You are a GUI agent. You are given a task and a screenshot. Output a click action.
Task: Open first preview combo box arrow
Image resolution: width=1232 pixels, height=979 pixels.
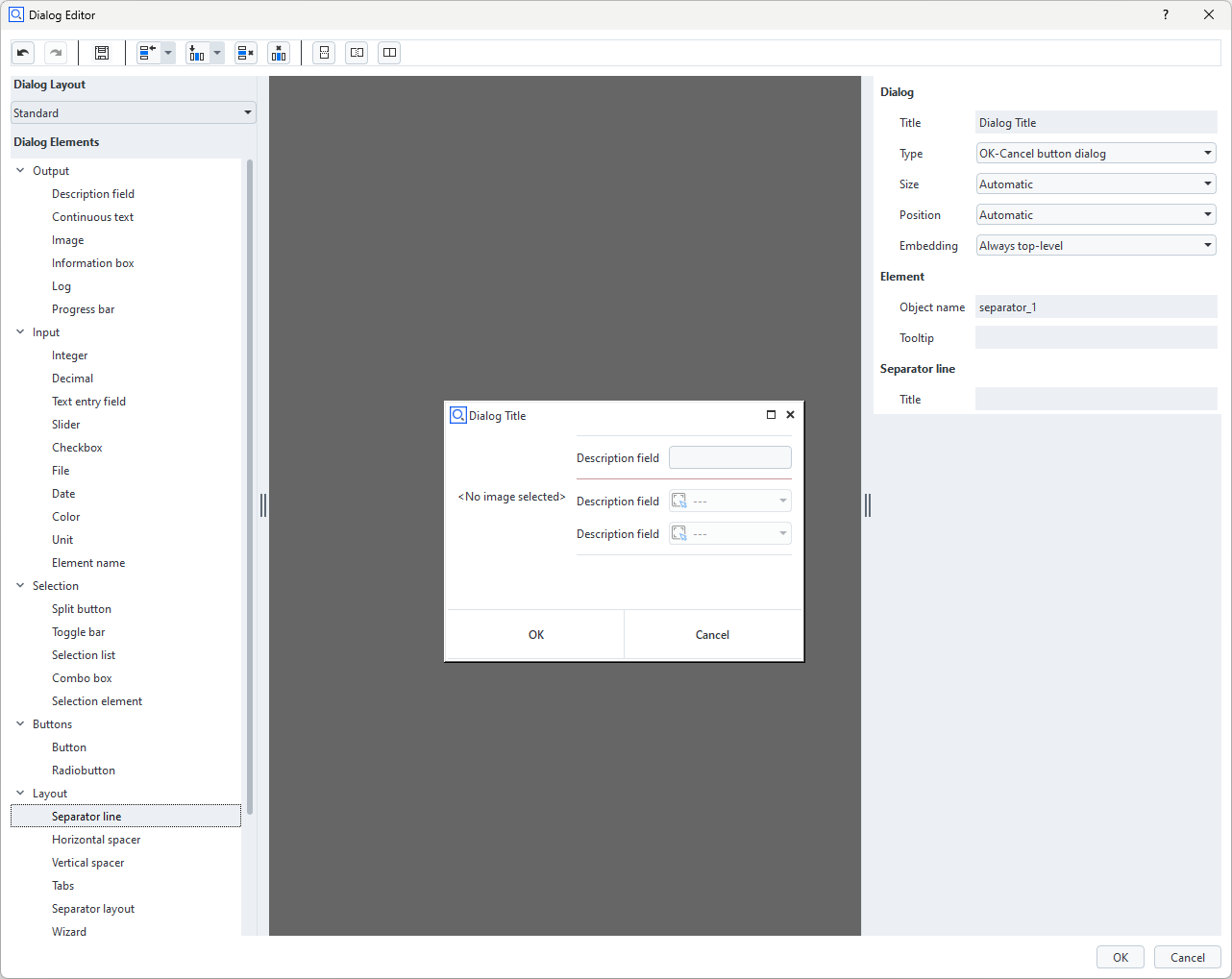[783, 501]
